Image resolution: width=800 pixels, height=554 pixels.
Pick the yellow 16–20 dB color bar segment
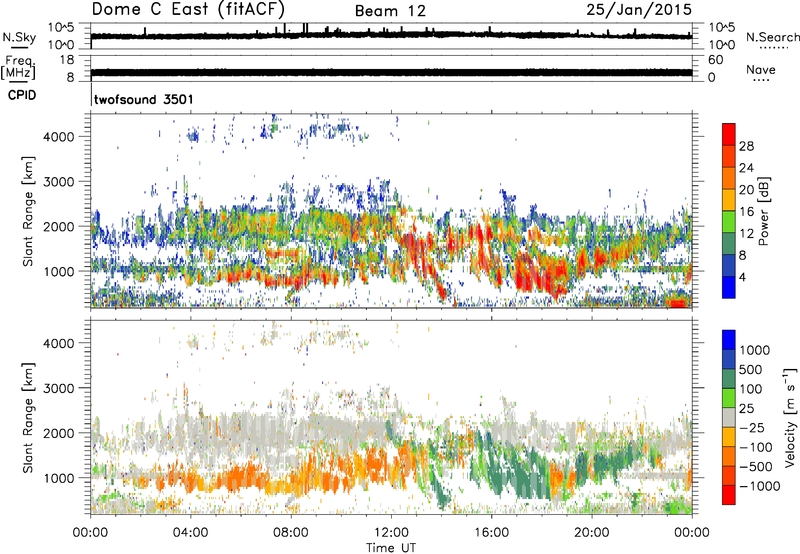tap(729, 200)
